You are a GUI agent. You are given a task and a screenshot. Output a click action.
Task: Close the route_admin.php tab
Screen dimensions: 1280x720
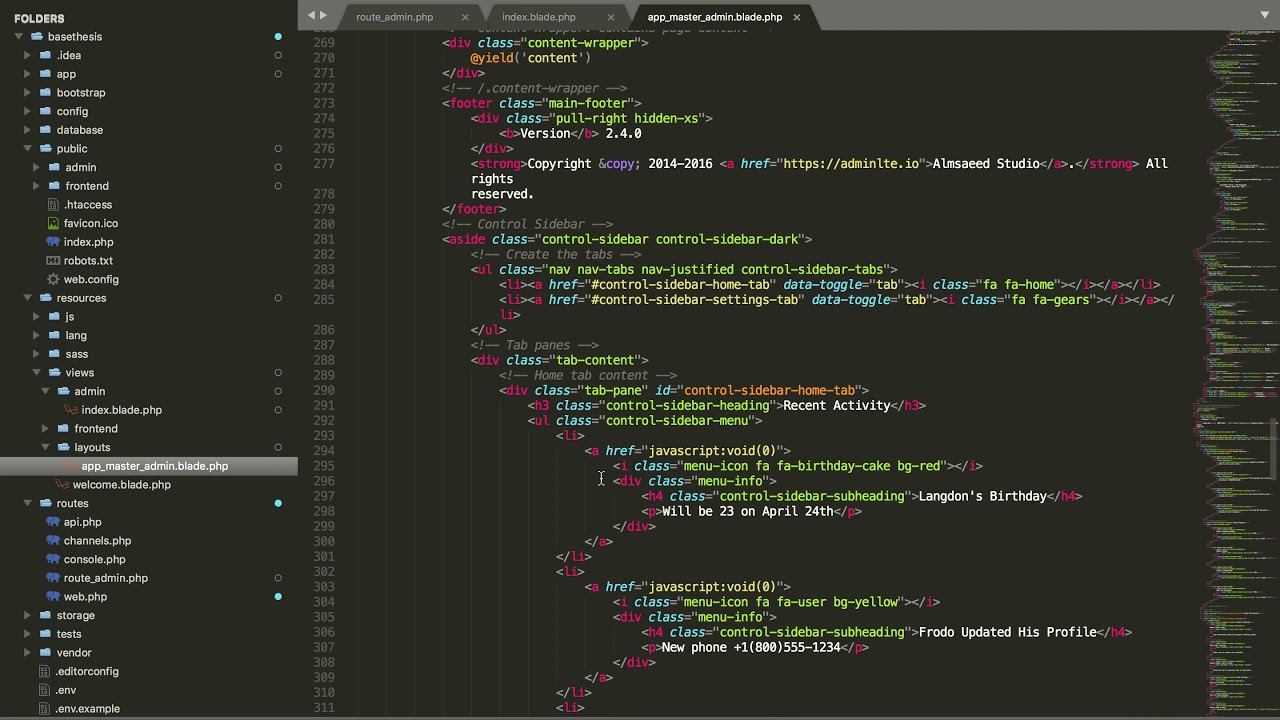click(465, 17)
